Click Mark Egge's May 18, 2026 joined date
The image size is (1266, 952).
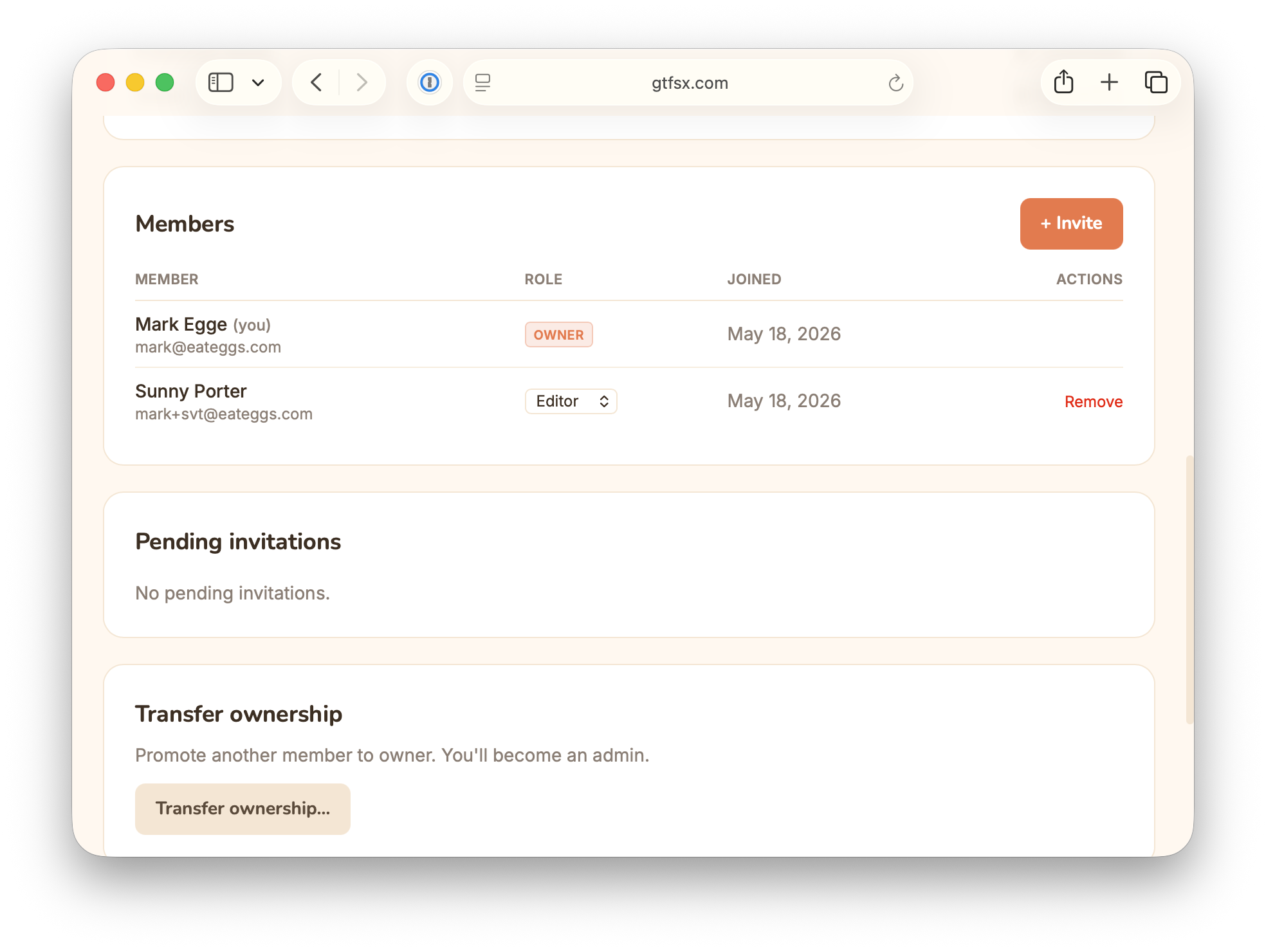(784, 334)
